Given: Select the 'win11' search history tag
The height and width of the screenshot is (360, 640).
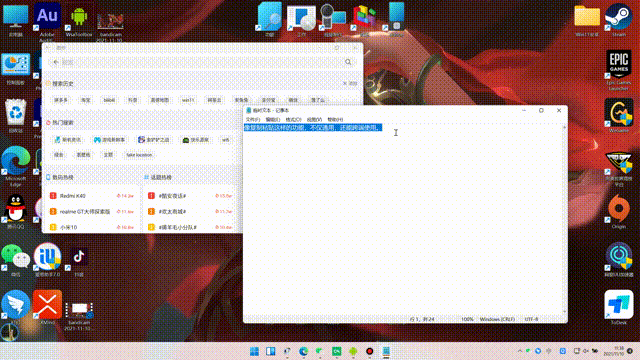Looking at the screenshot, I should pyautogui.click(x=188, y=100).
